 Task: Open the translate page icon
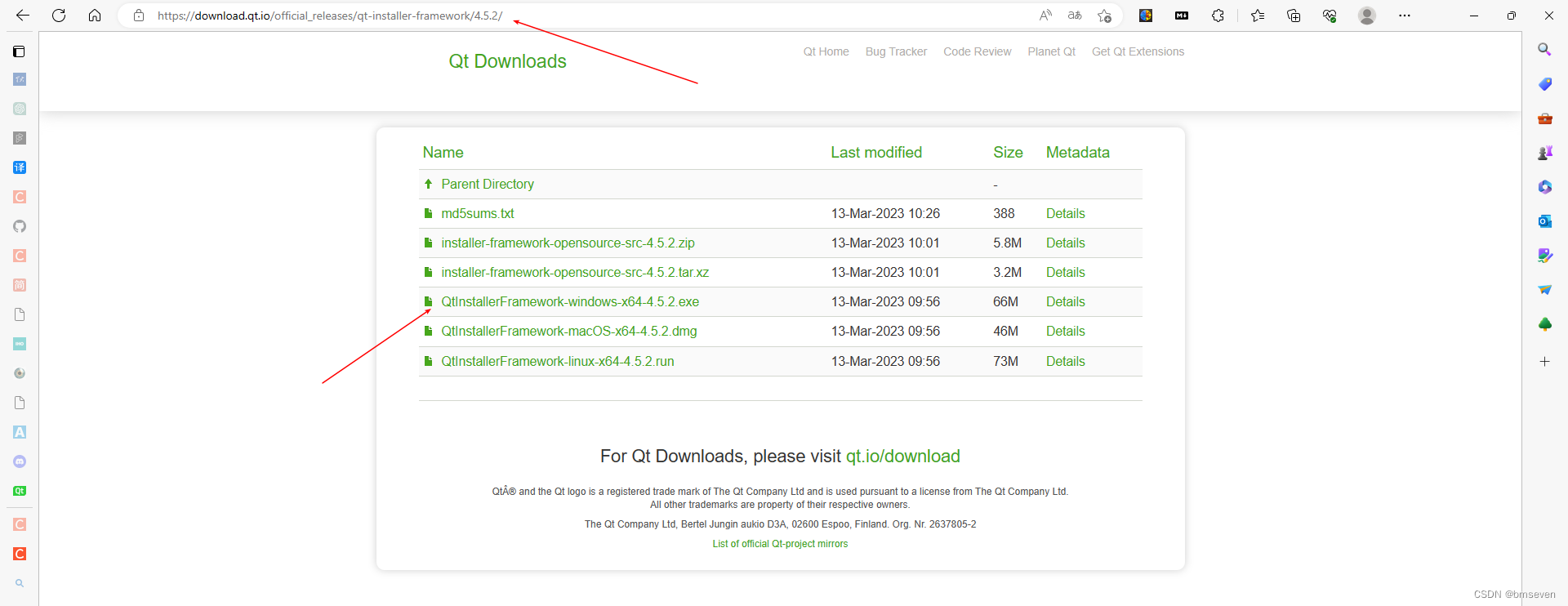1075,16
